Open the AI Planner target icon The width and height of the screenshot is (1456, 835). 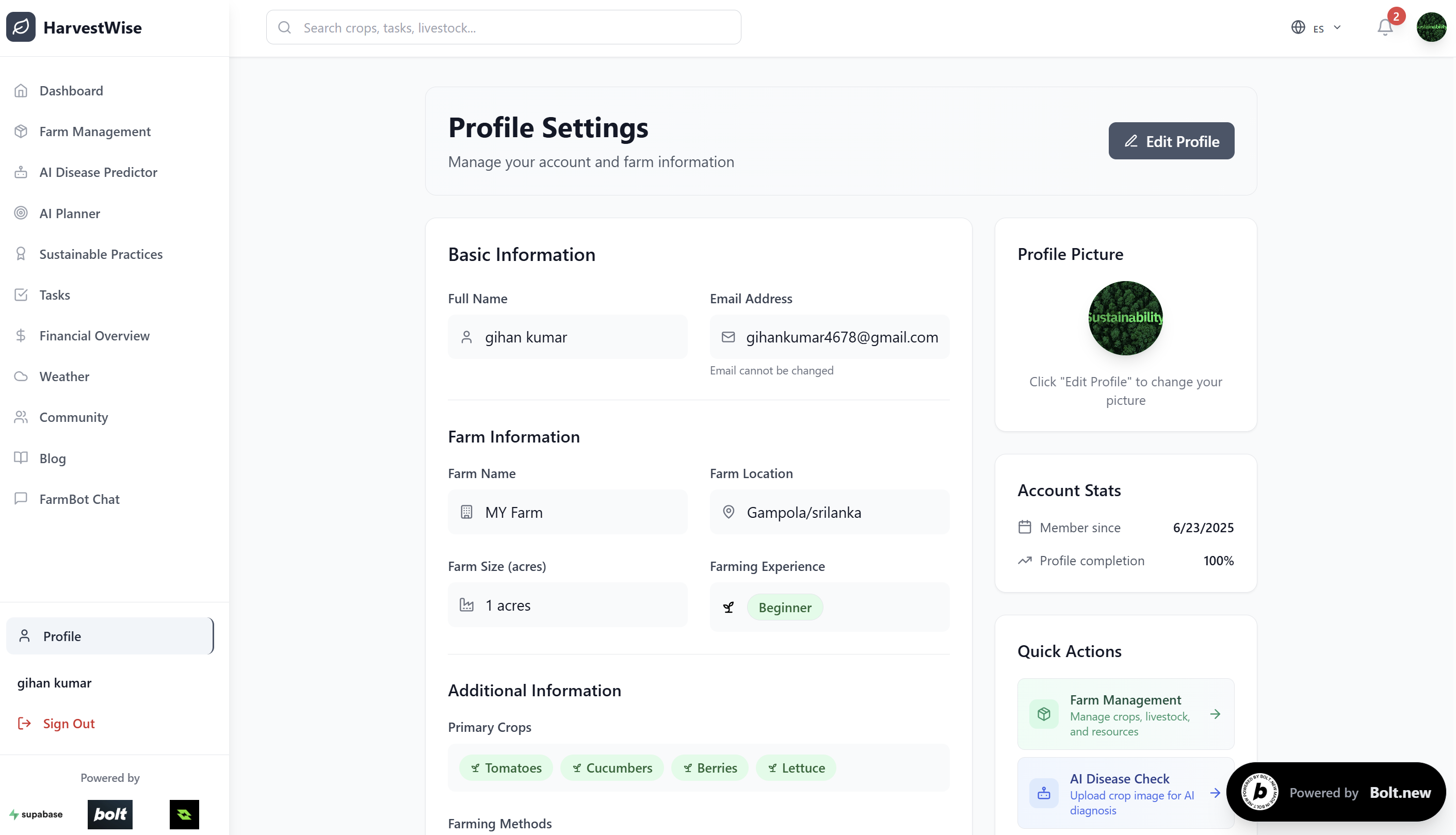[x=21, y=213]
